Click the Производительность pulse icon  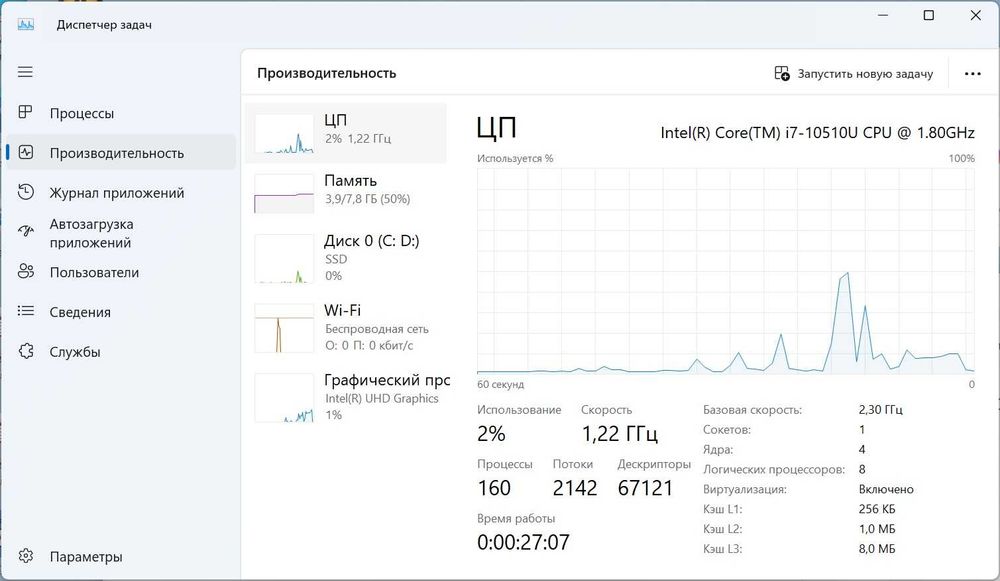coord(26,152)
